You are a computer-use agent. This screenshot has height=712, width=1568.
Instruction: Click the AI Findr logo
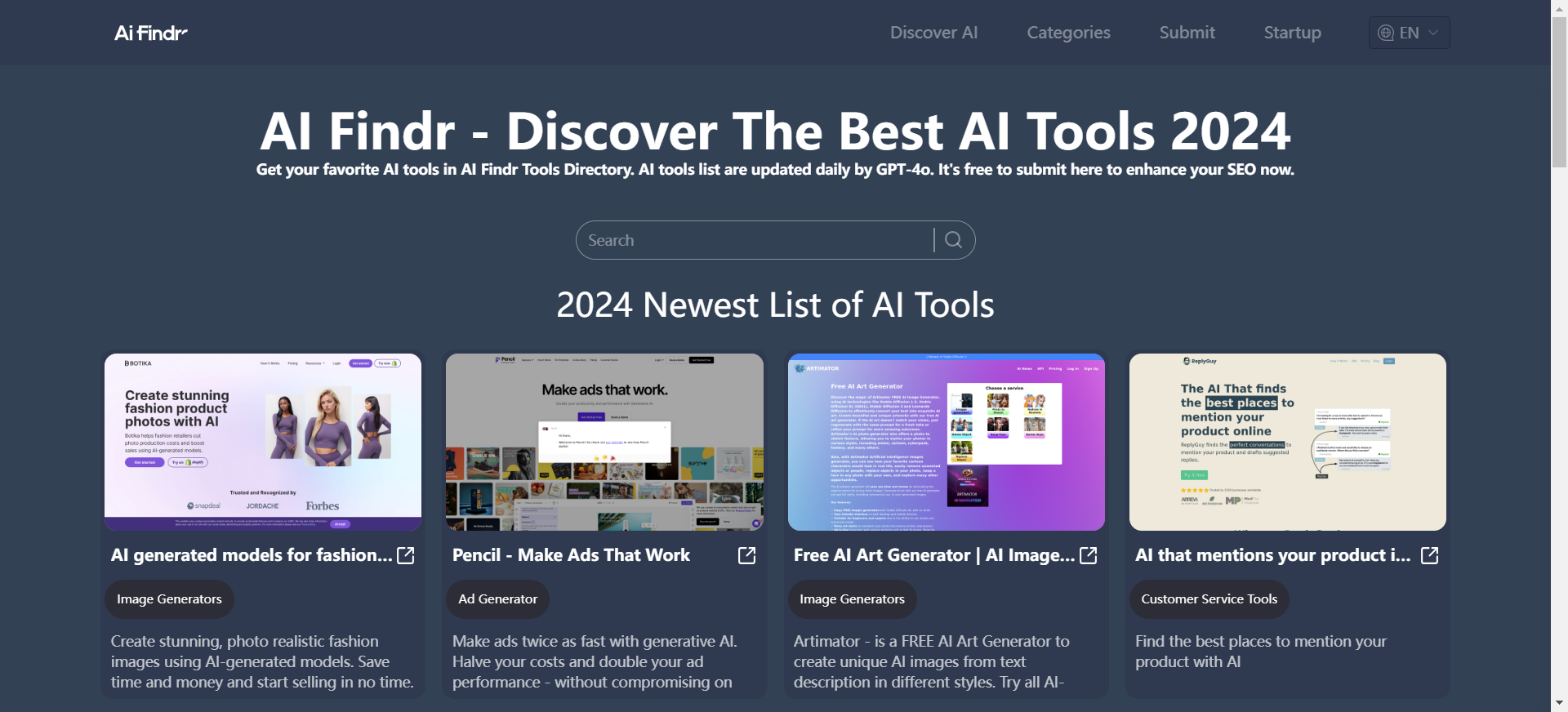tap(151, 33)
